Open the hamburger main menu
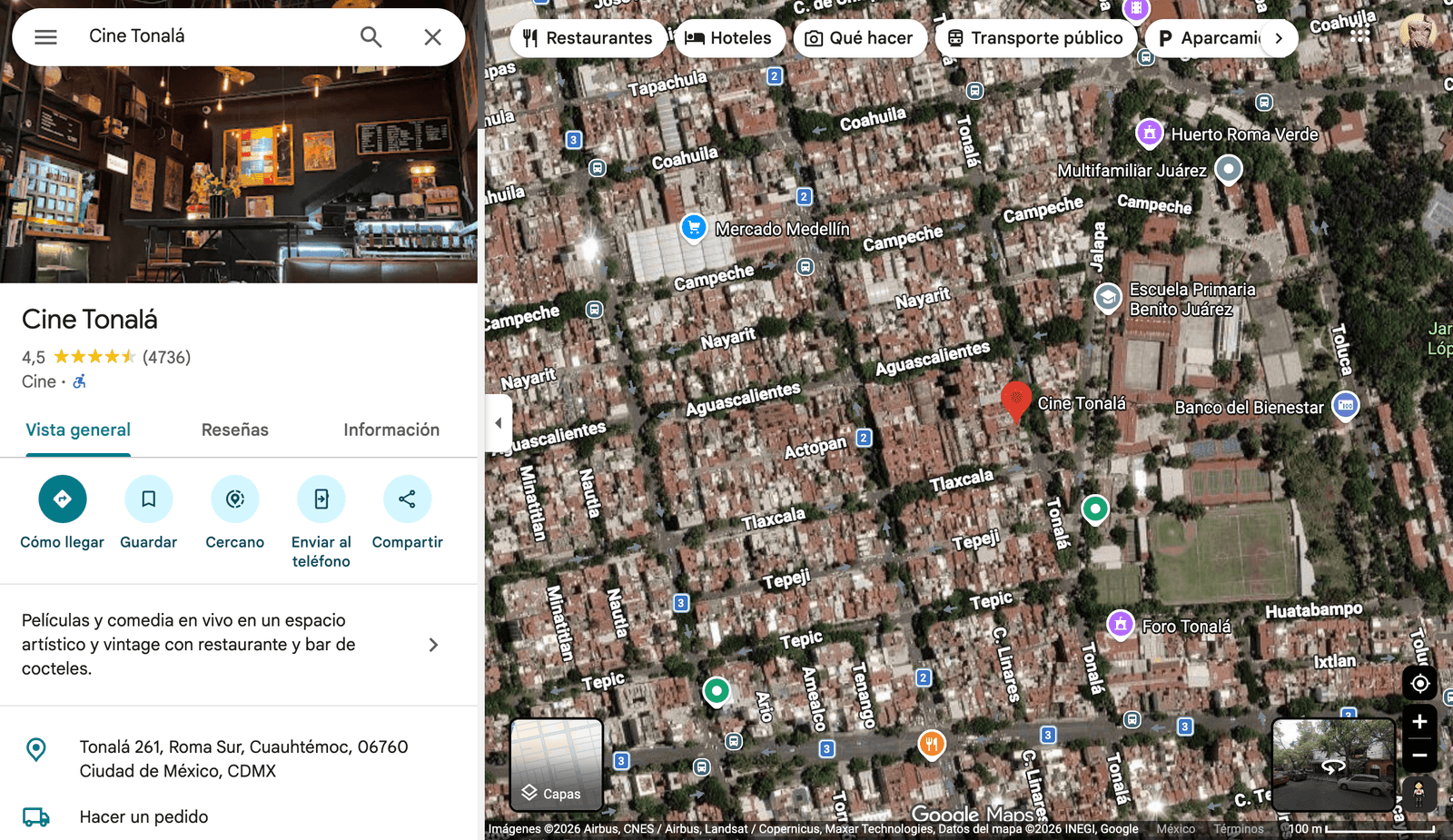Screen dimensions: 1453x840 click(45, 36)
